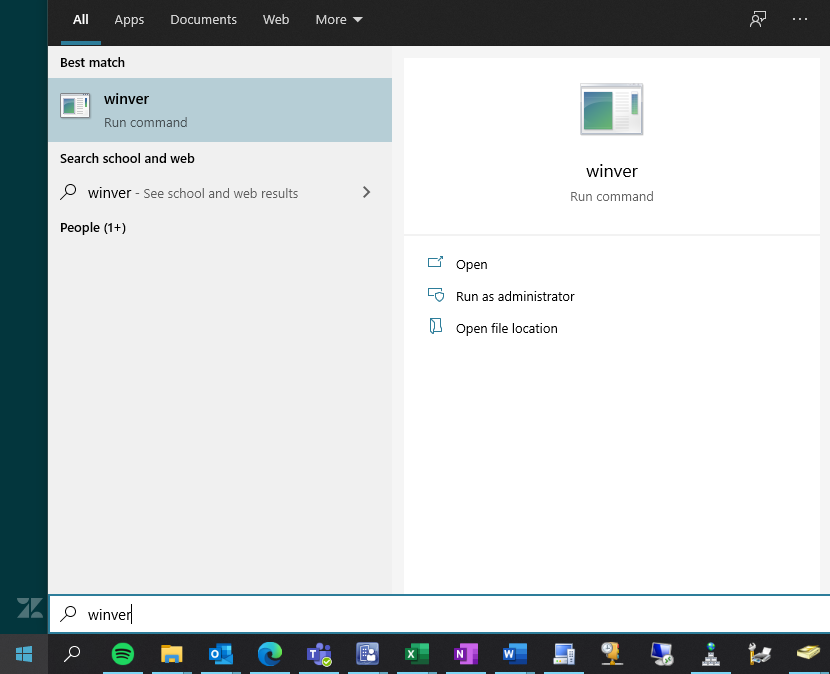Open Company Portal taskbar icon
830x674 pixels.
click(367, 654)
